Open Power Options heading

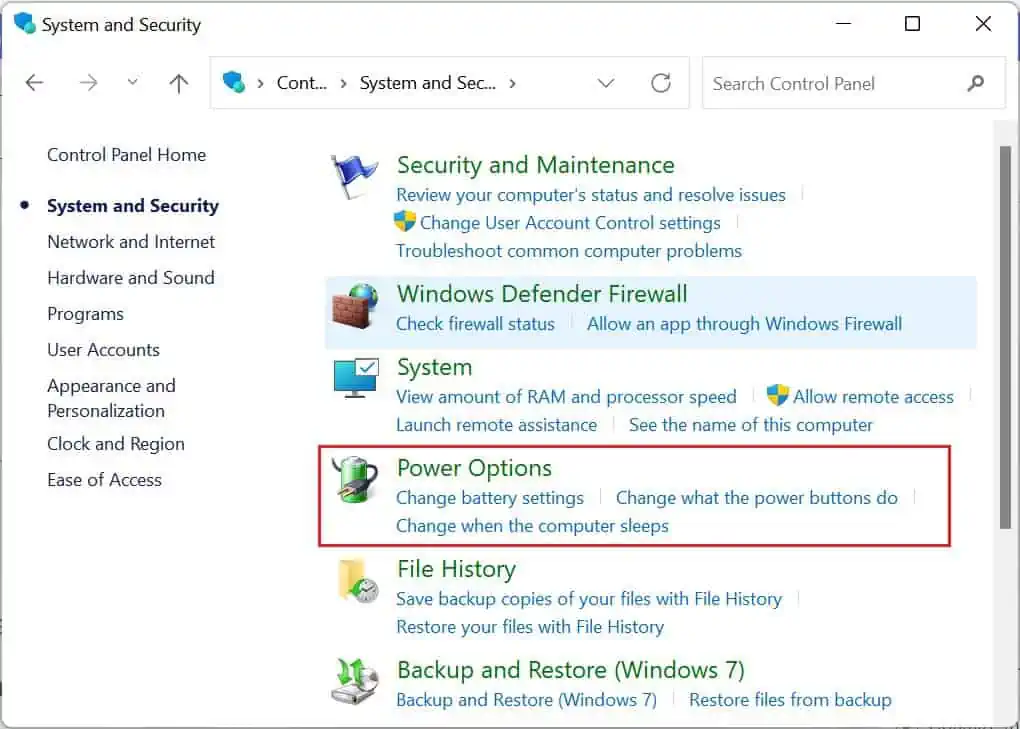(x=474, y=468)
